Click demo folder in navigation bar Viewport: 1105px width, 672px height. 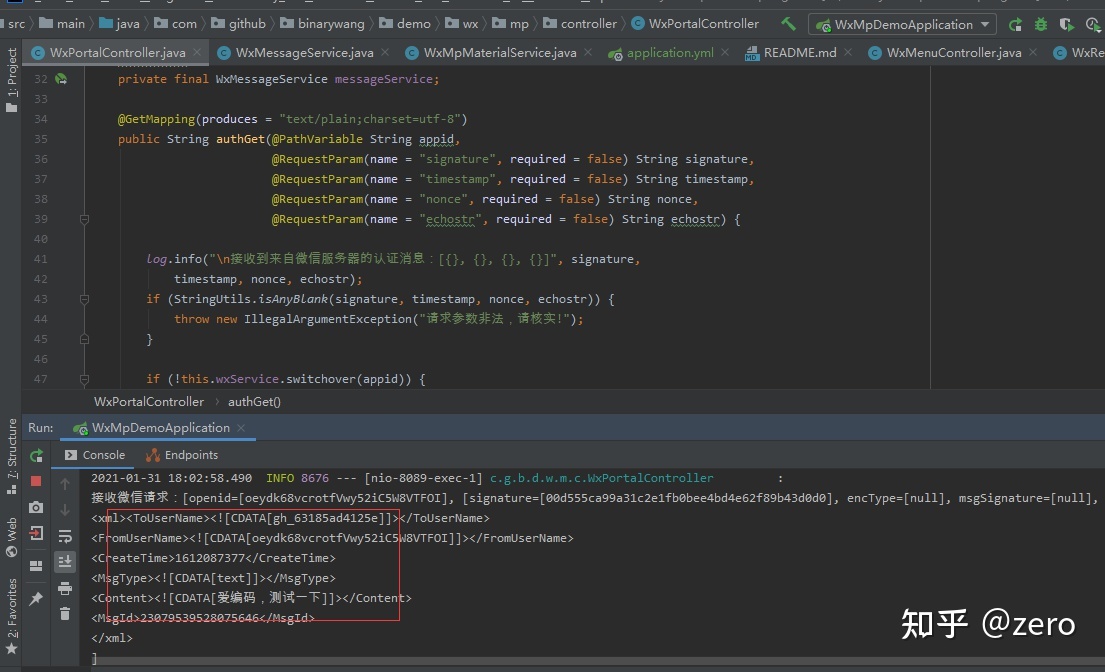point(405,24)
